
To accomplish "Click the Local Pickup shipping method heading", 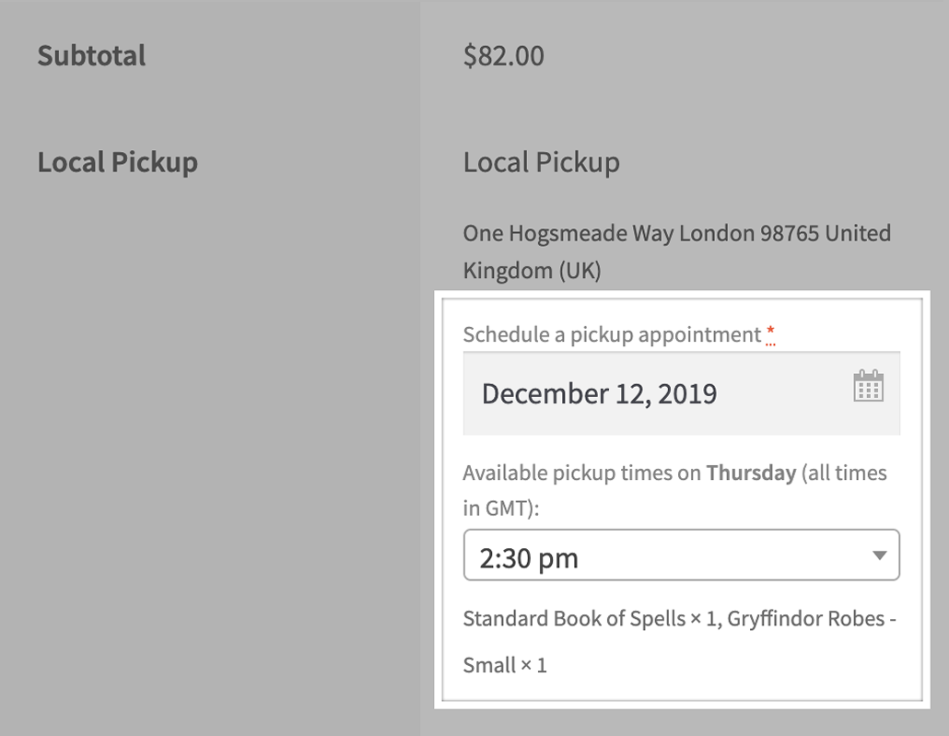I will click(x=541, y=162).
